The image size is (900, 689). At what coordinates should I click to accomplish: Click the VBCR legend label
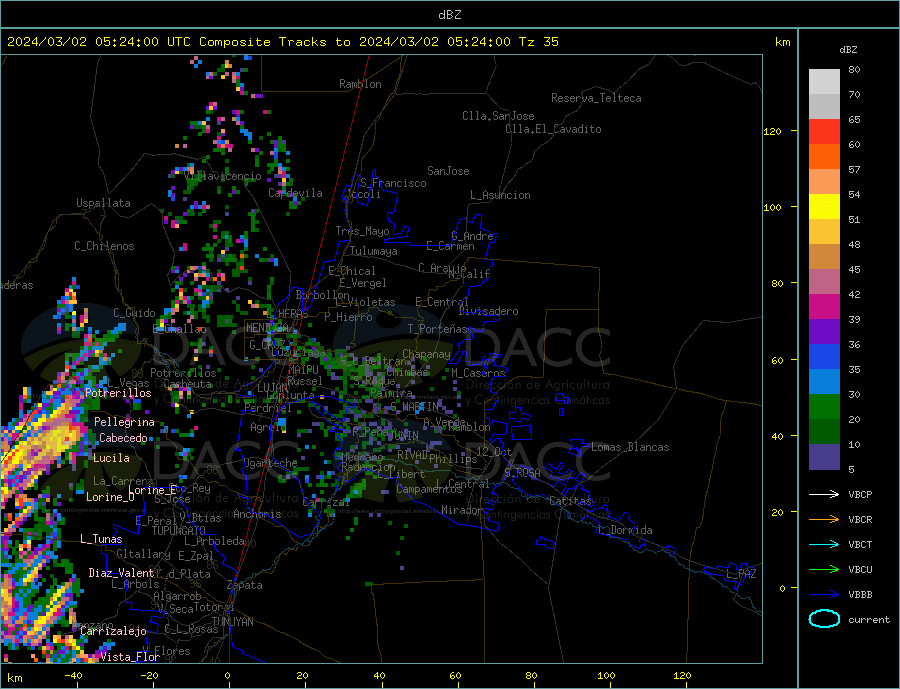click(860, 520)
